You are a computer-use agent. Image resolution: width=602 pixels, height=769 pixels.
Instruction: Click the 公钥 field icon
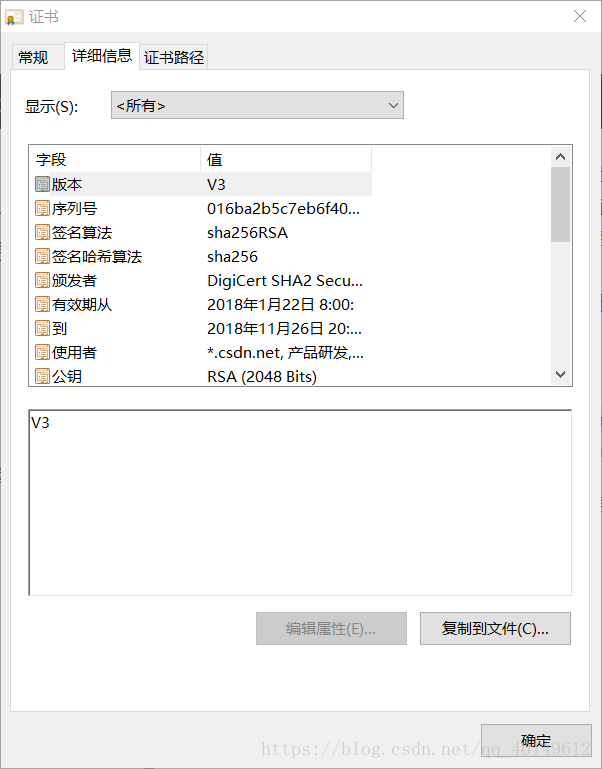point(43,377)
